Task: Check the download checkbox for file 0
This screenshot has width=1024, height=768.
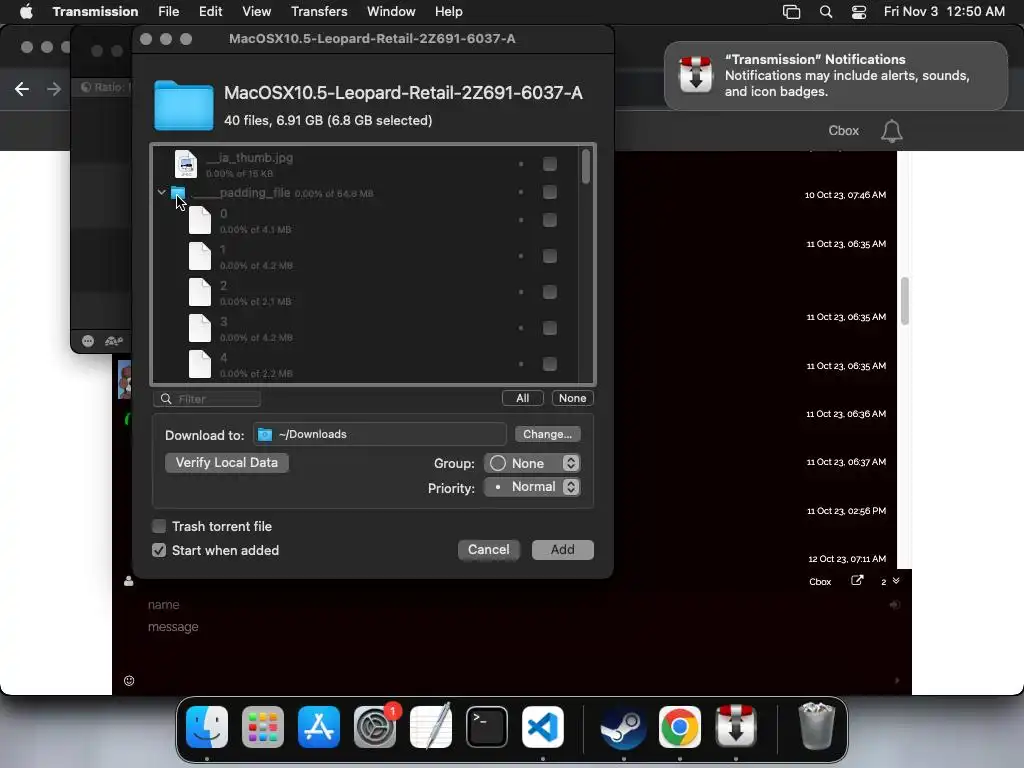Action: (550, 220)
